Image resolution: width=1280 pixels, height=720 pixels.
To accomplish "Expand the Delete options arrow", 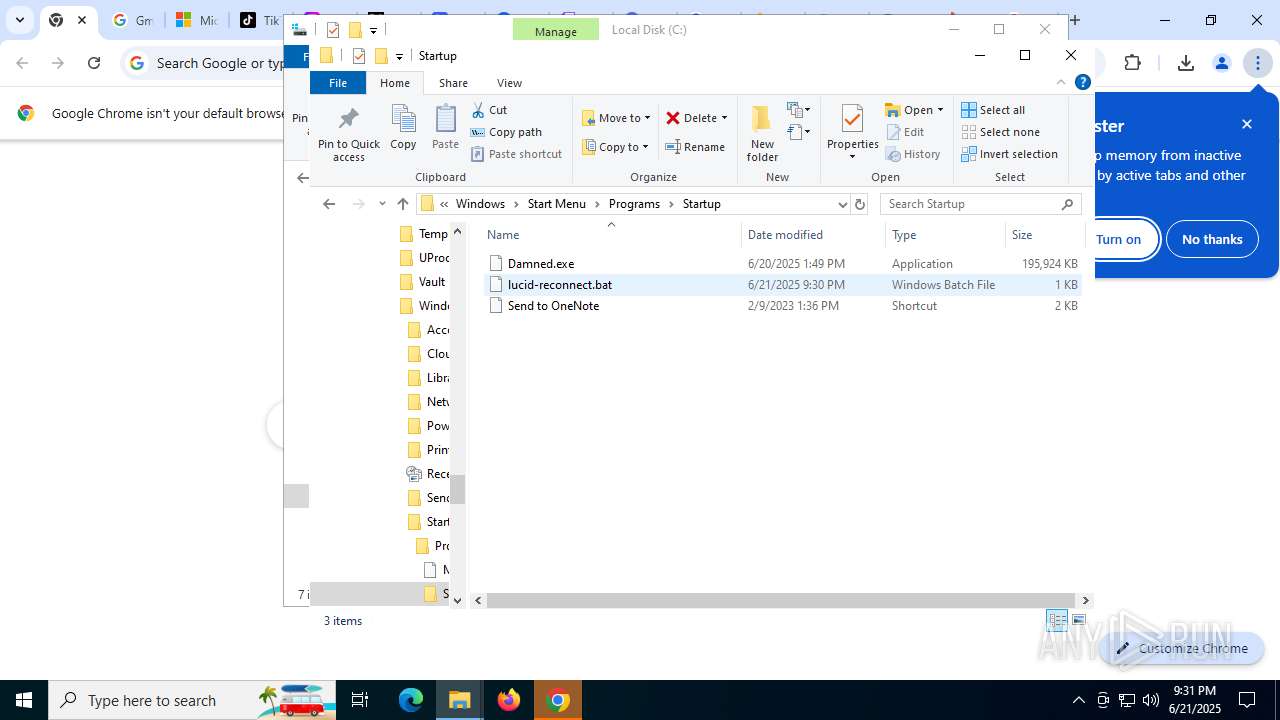I will 724,118.
